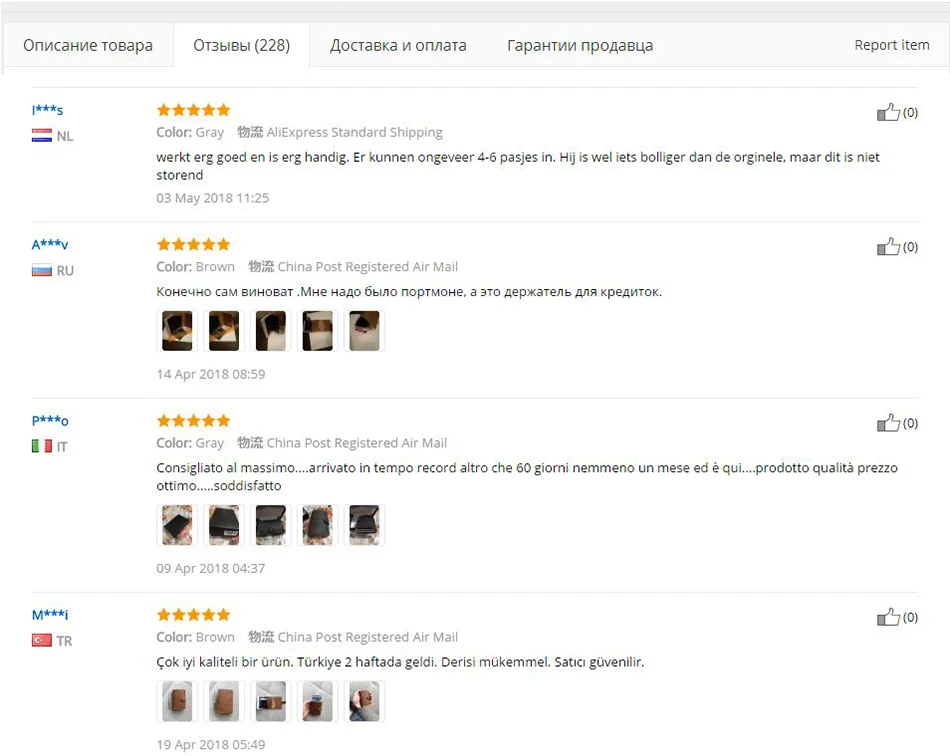
Task: Click the Report item link
Action: pos(892,45)
